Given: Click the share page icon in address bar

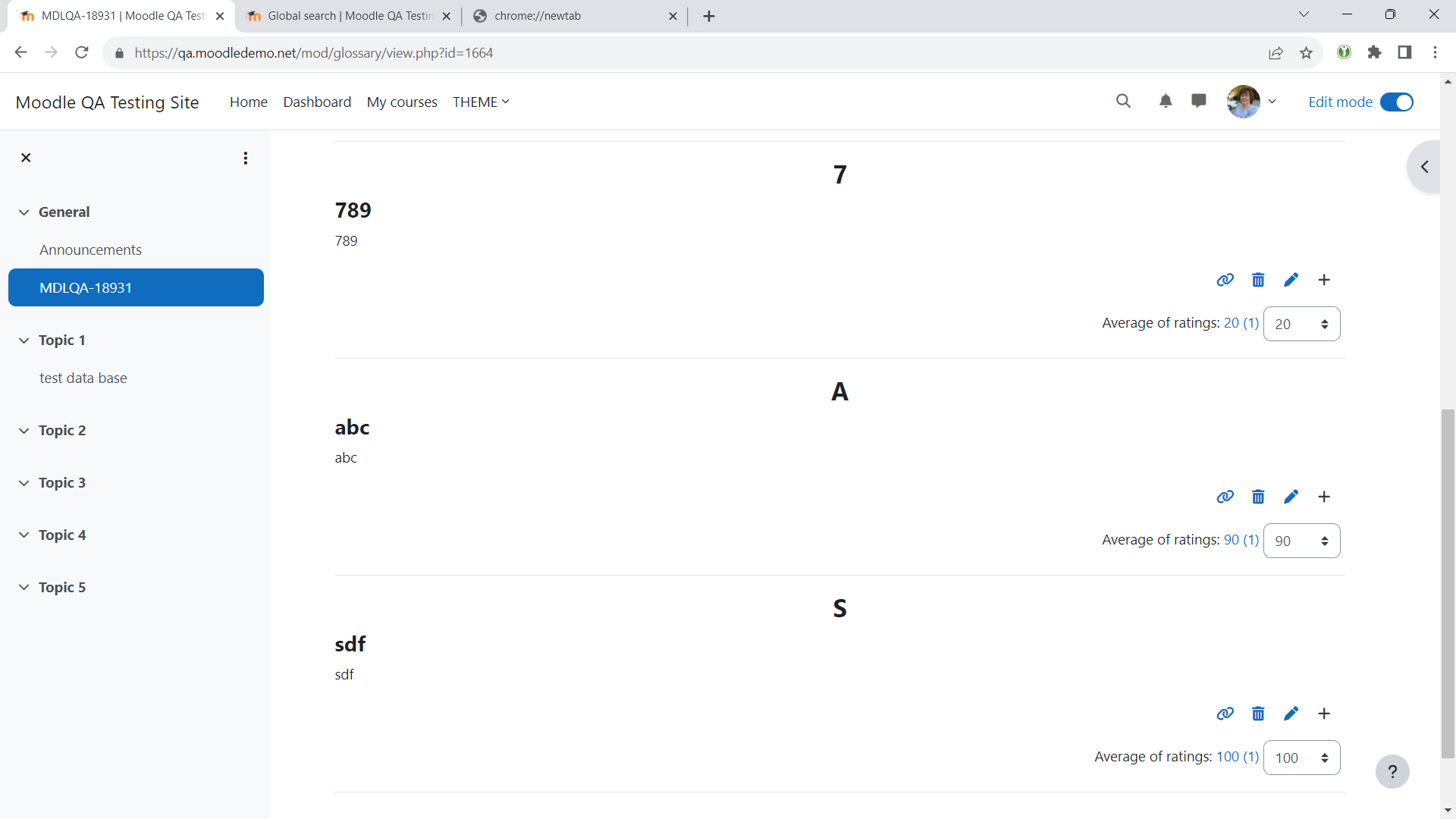Looking at the screenshot, I should (x=1276, y=52).
